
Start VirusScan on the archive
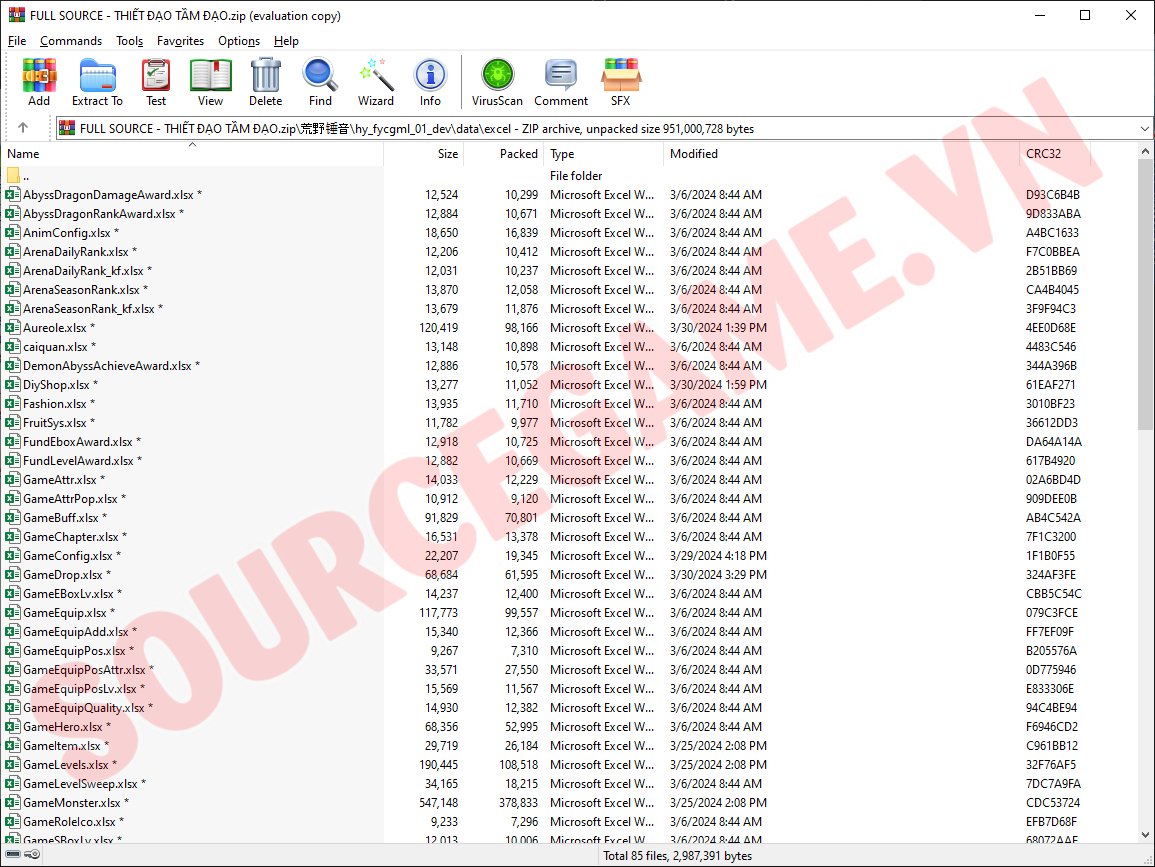point(497,81)
